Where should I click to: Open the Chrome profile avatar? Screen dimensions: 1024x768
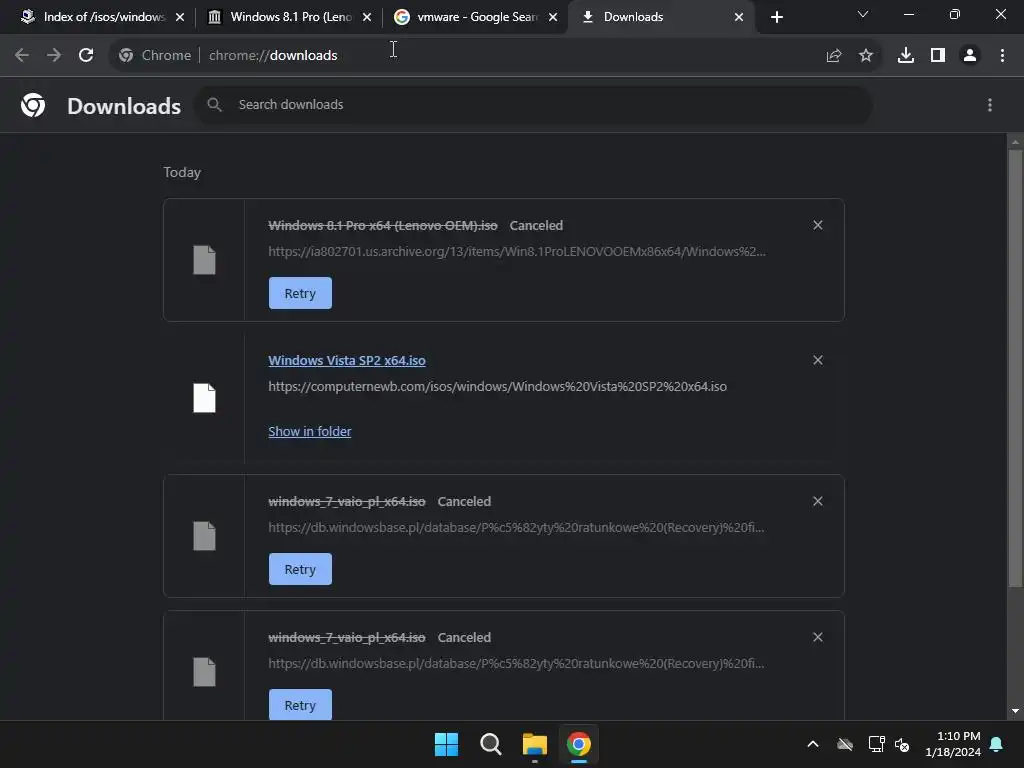(x=970, y=56)
